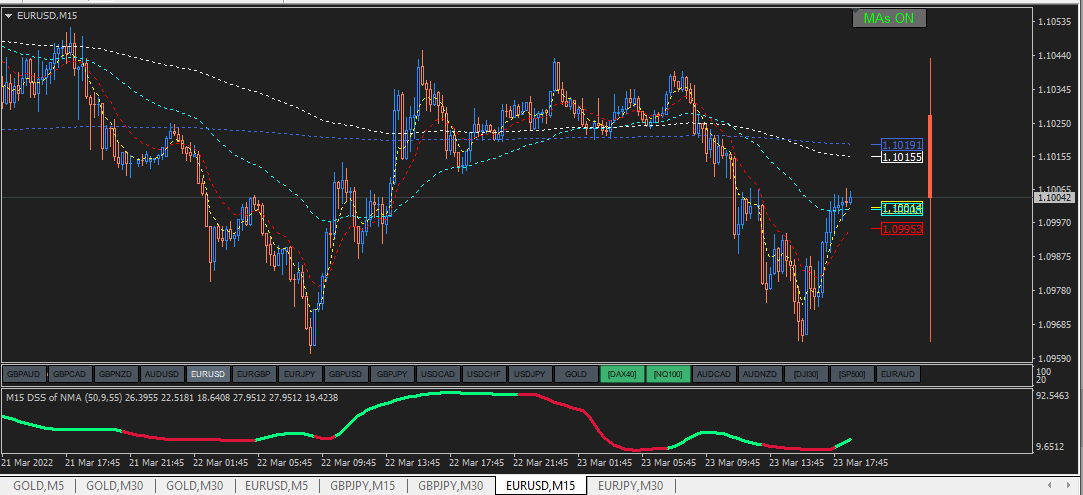1083x495 pixels.
Task: Select EURJPY in the symbol bar
Action: (300, 374)
